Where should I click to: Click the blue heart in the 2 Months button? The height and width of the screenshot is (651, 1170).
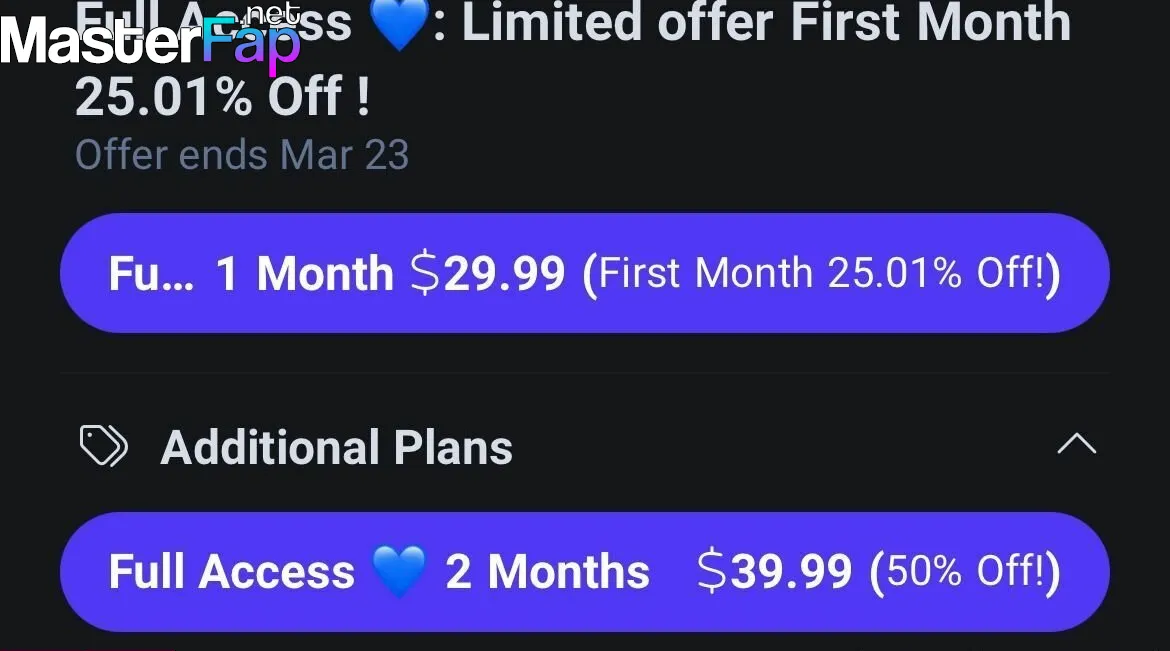(399, 570)
